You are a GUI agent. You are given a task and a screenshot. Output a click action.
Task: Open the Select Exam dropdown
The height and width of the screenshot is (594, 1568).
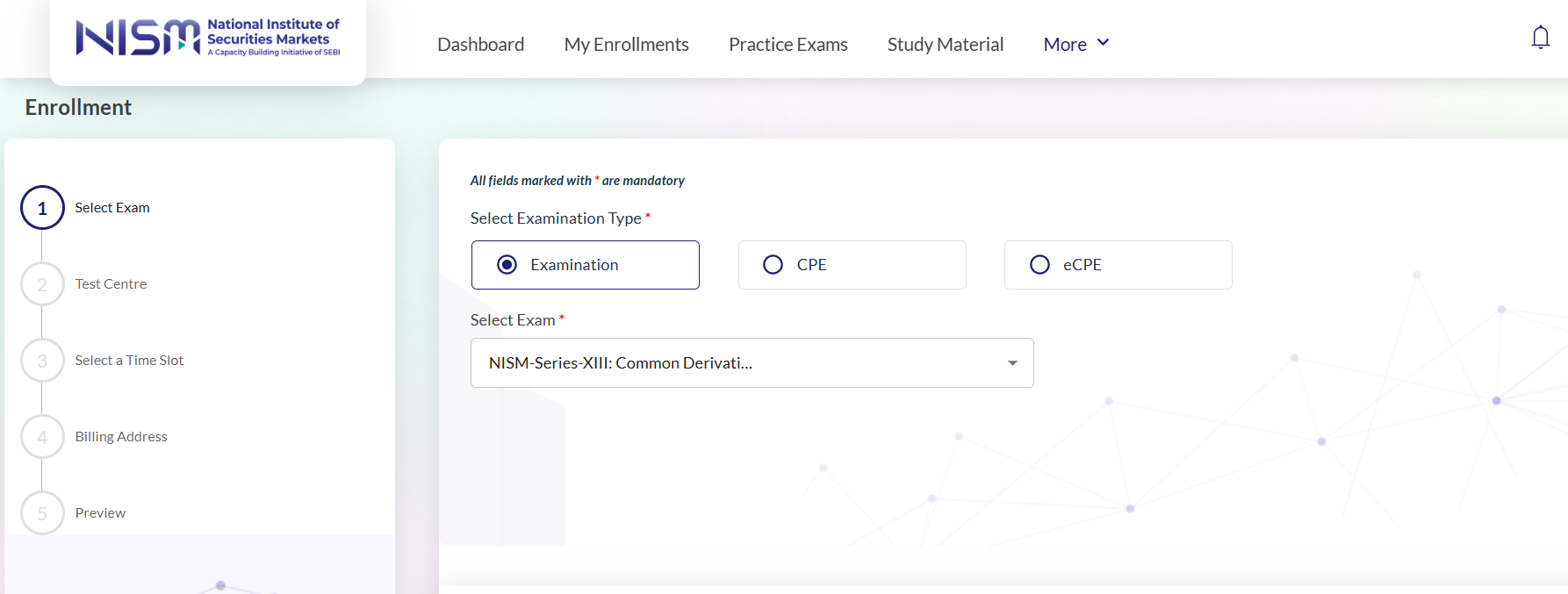(752, 363)
